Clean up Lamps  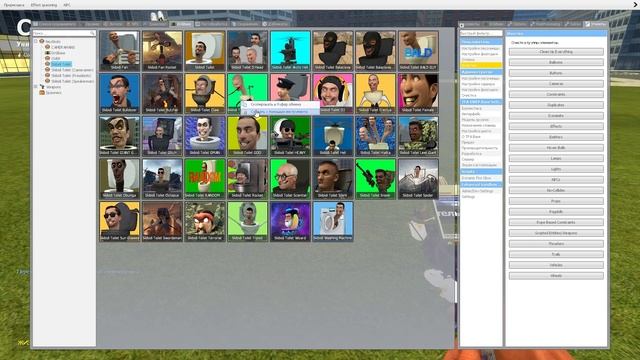[x=556, y=158]
